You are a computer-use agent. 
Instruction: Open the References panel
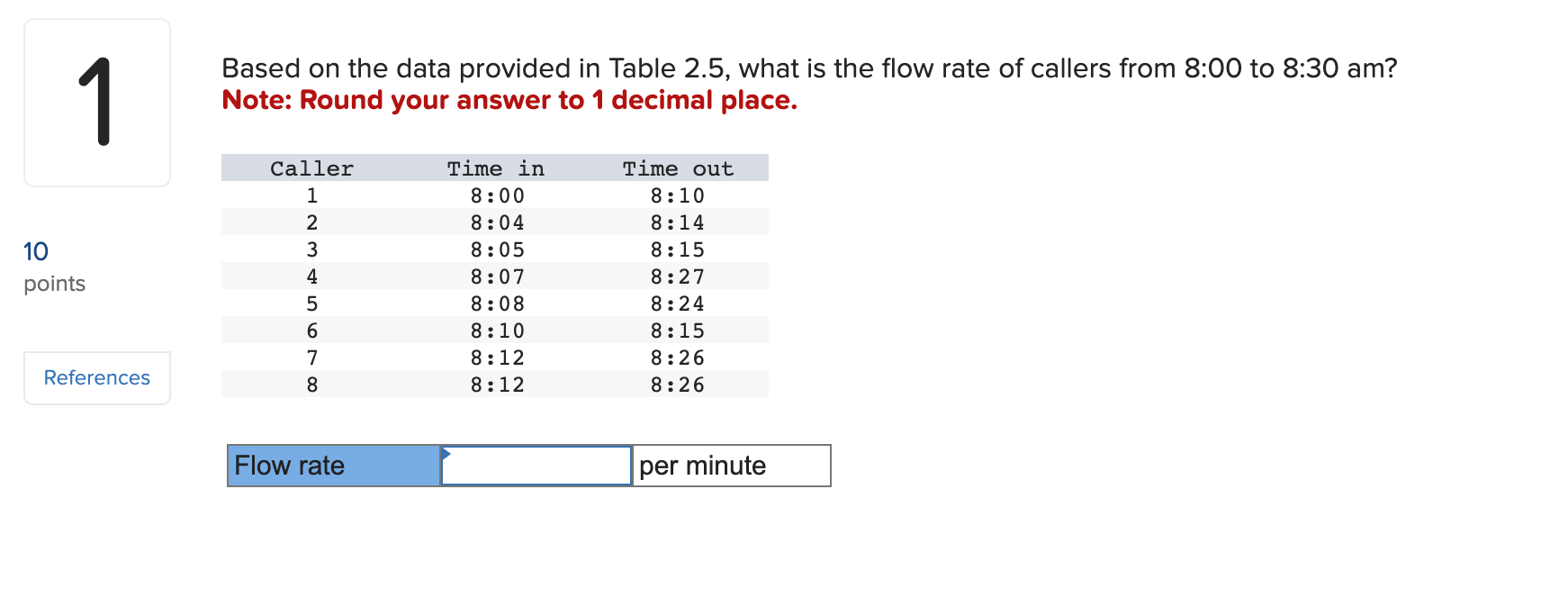pos(96,377)
